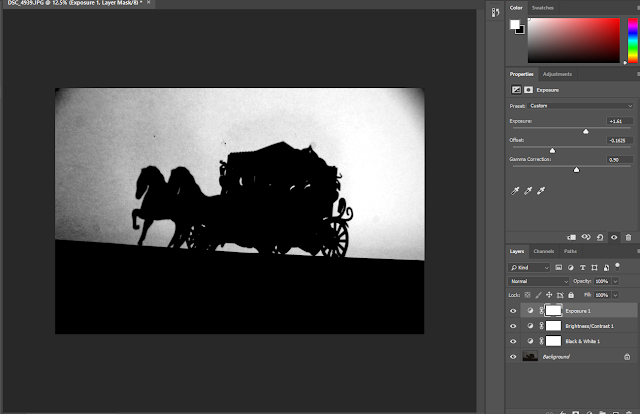Pick the gray point eyedropper

pyautogui.click(x=528, y=191)
